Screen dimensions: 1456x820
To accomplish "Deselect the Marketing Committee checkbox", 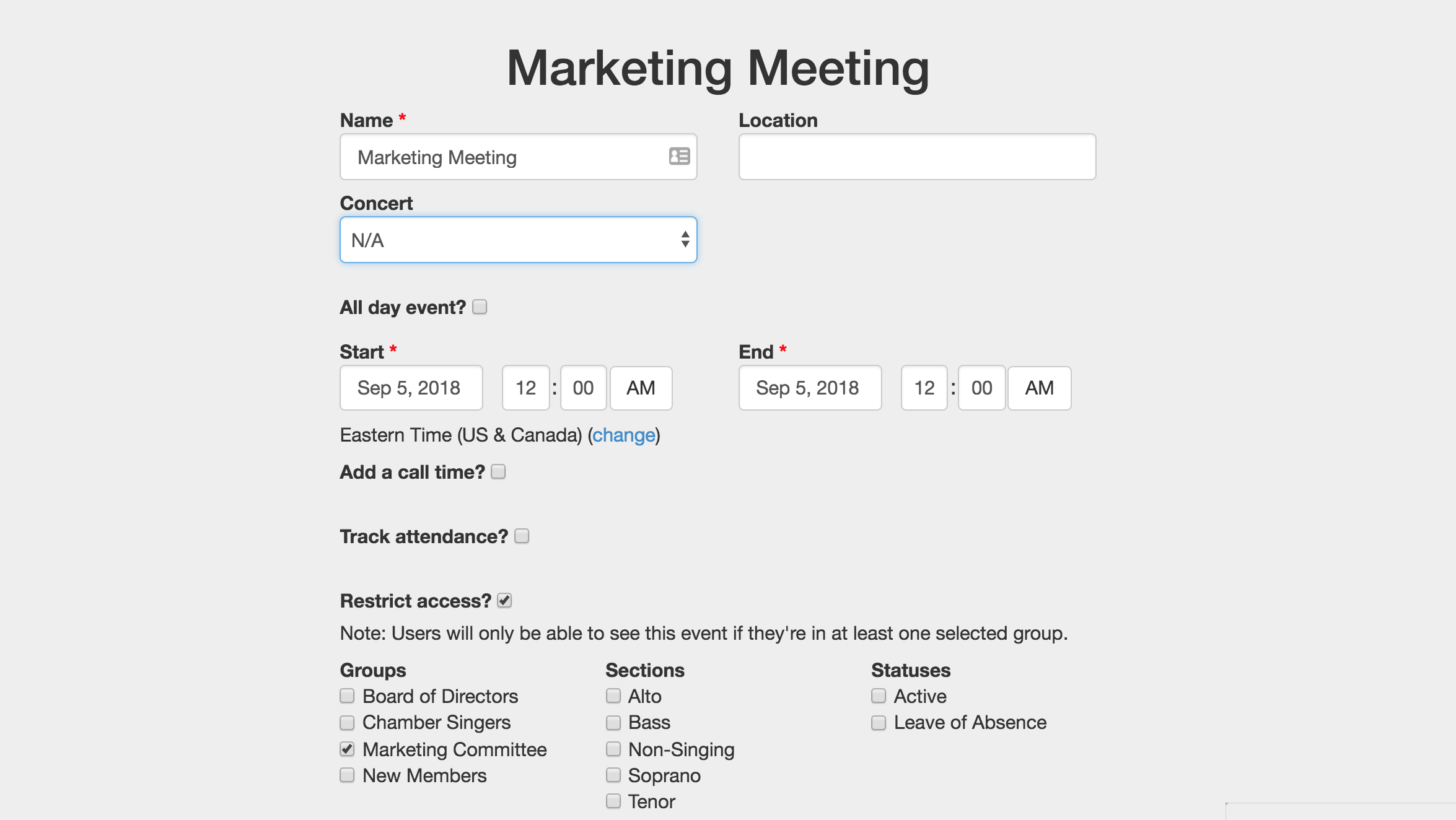I will pyautogui.click(x=347, y=749).
